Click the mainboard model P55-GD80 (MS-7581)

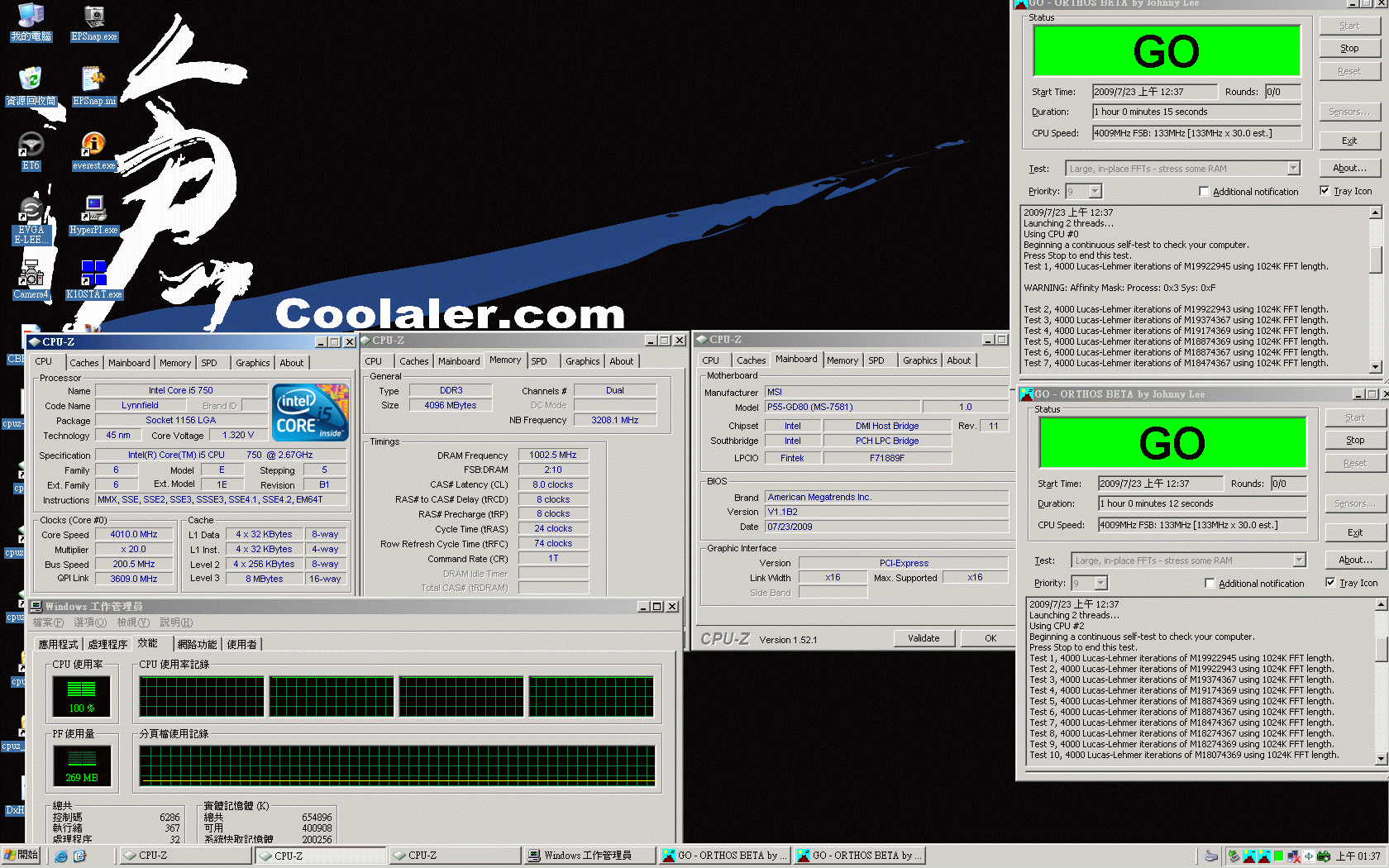pyautogui.click(x=842, y=408)
